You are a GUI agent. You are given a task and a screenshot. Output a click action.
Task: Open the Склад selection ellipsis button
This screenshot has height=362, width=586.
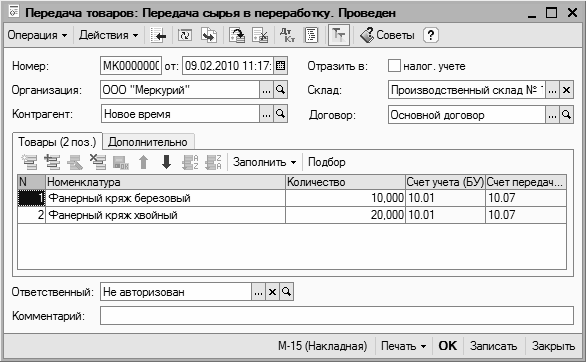(x=552, y=90)
